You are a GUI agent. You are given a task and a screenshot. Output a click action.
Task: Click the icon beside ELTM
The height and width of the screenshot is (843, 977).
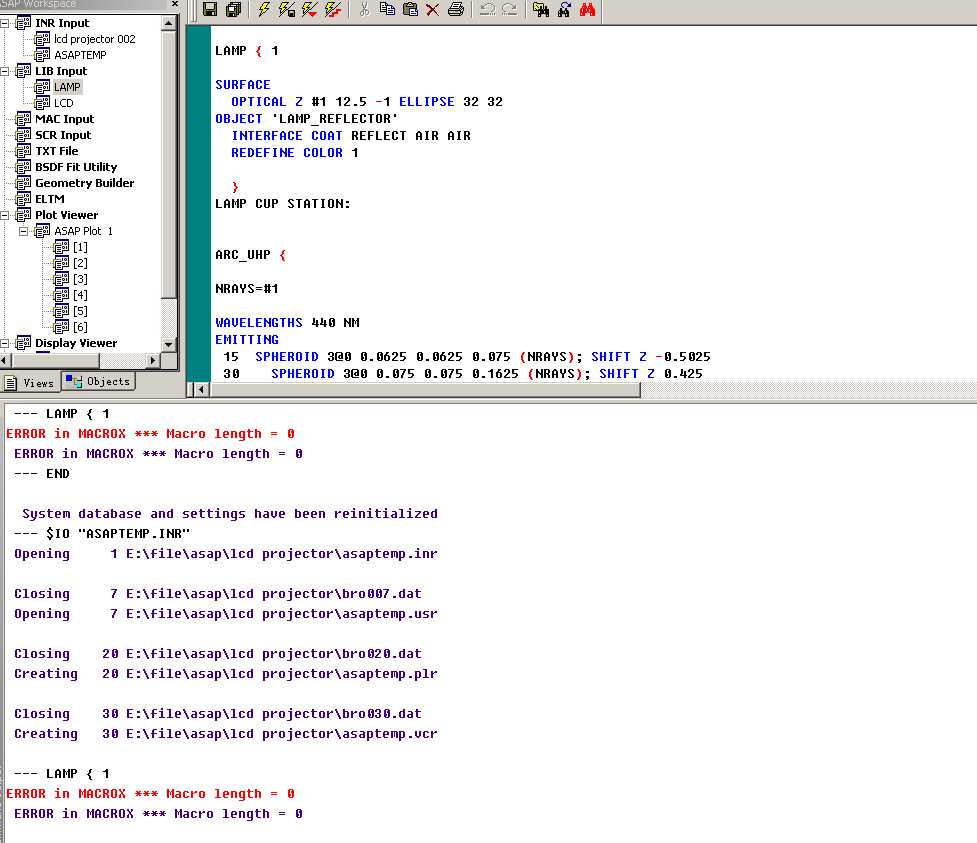(23, 199)
